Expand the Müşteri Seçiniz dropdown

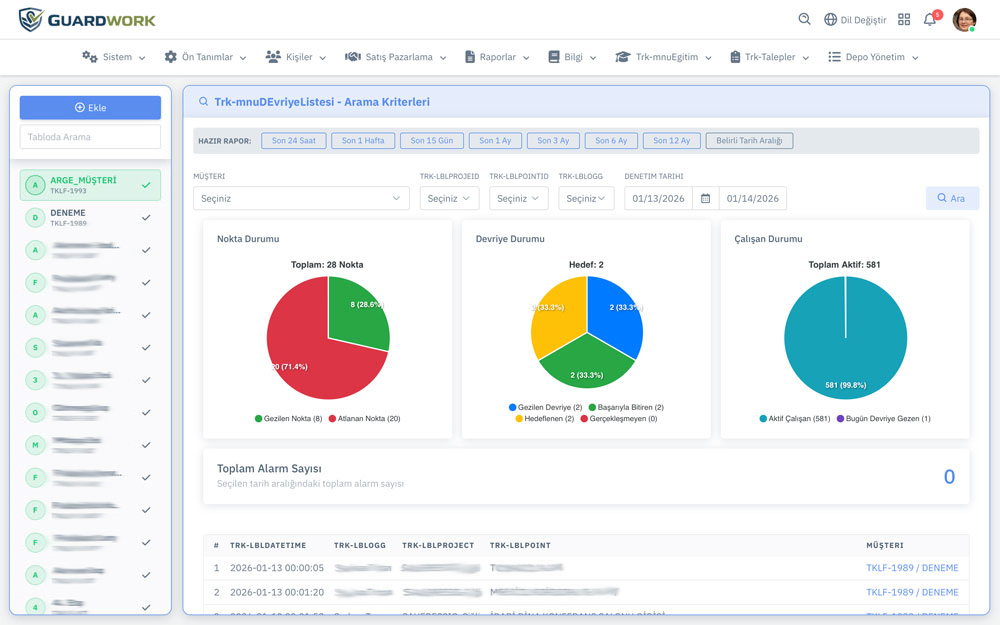tap(301, 198)
